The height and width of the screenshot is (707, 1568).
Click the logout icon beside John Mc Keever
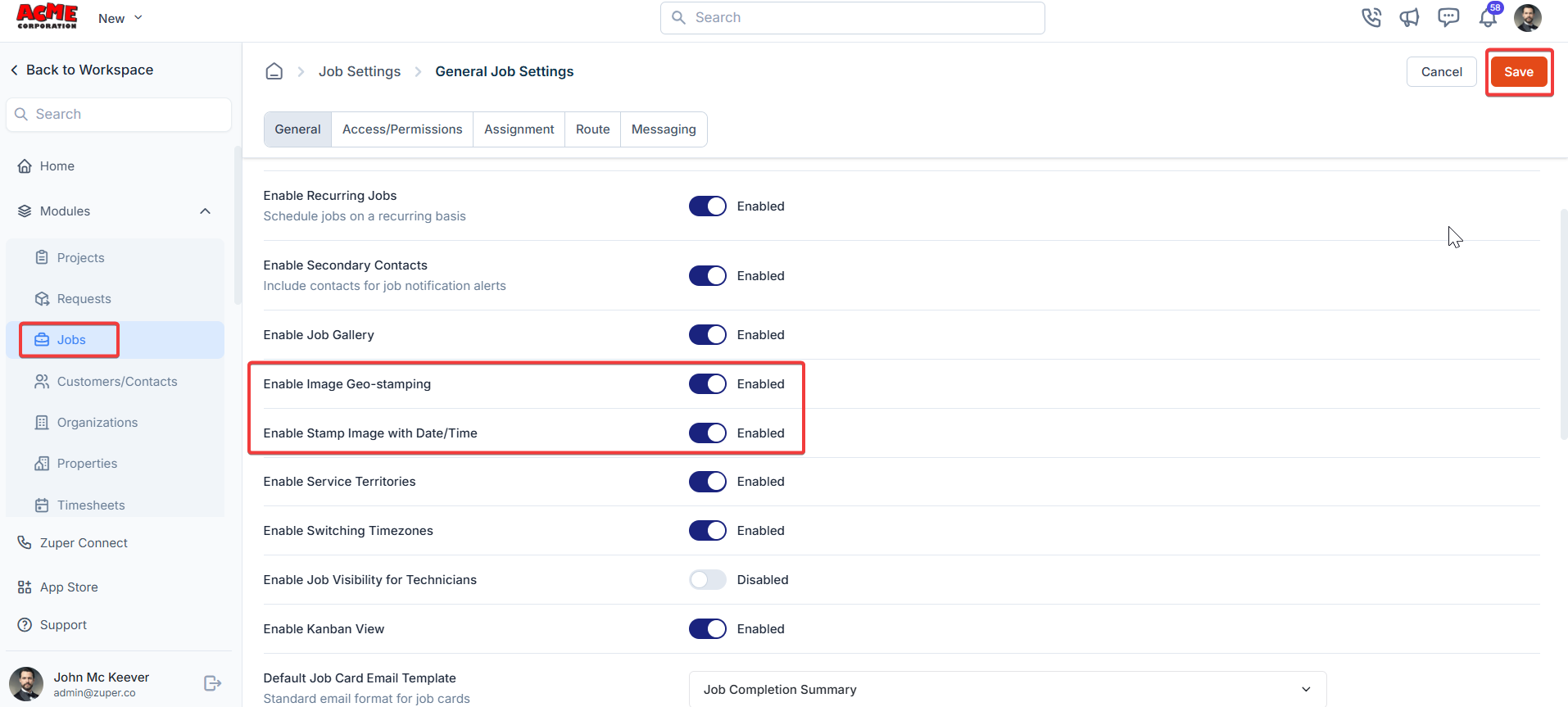tap(212, 683)
